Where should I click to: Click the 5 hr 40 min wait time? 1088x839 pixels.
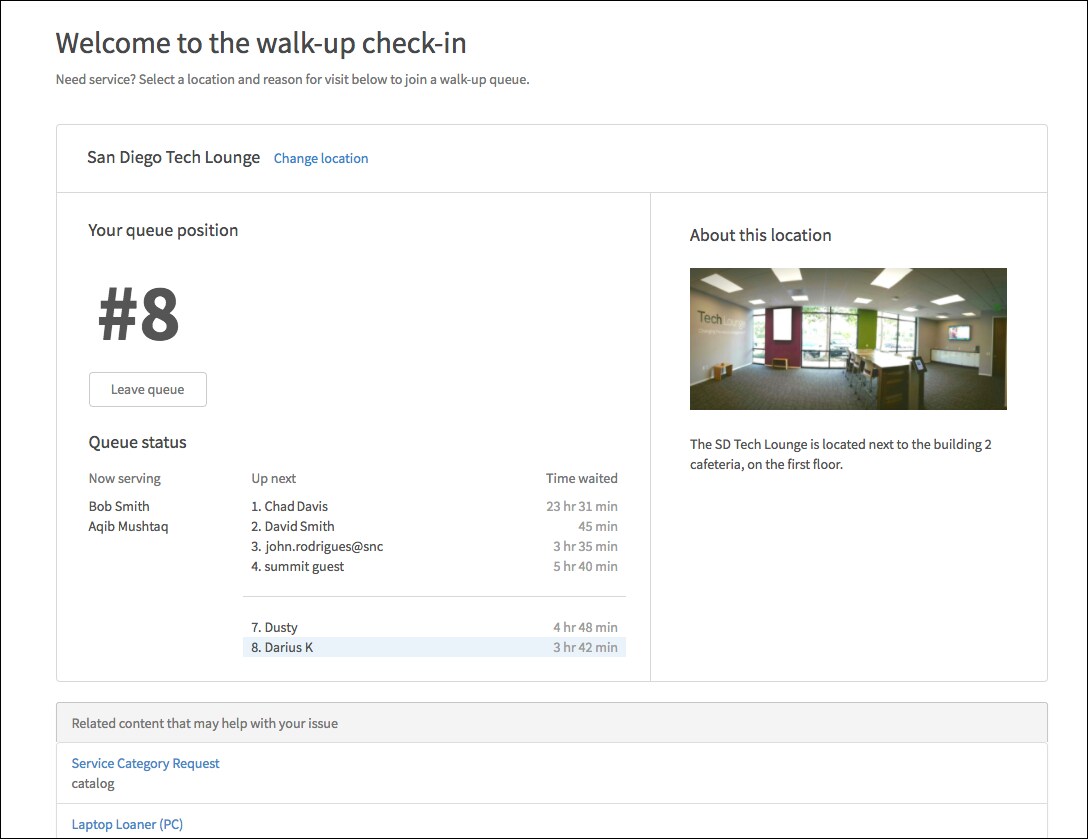[585, 567]
